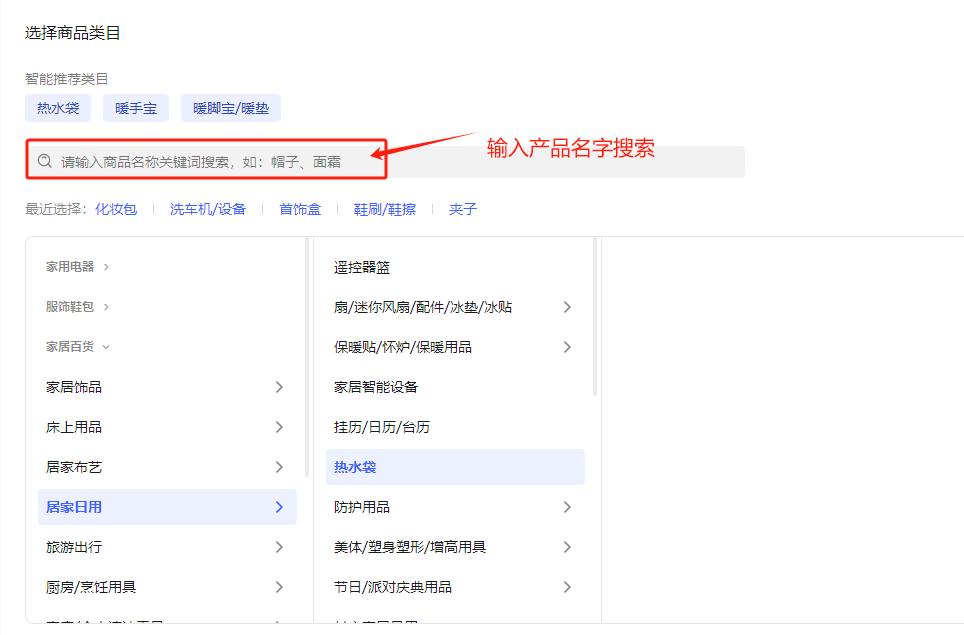Select the 床上用品 category
Viewport: 964px width, 635px height.
[x=71, y=427]
